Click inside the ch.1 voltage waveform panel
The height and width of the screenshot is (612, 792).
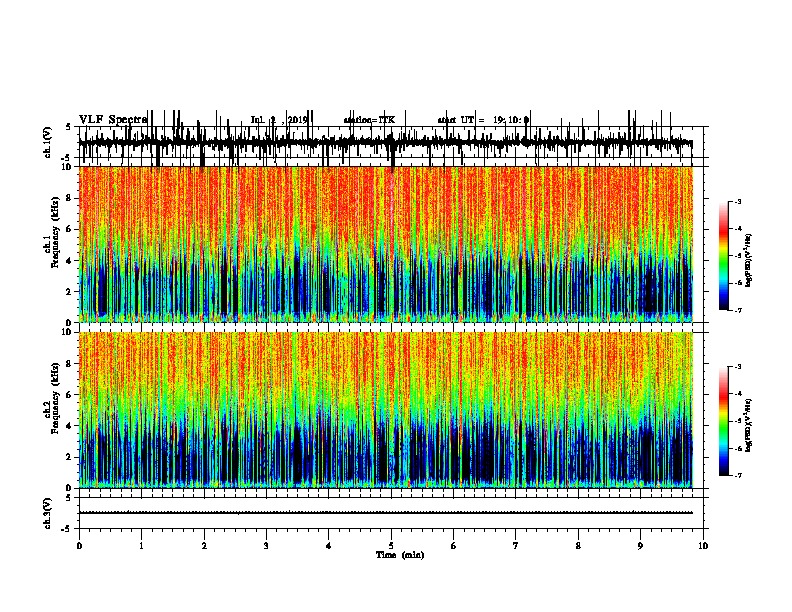click(x=390, y=142)
